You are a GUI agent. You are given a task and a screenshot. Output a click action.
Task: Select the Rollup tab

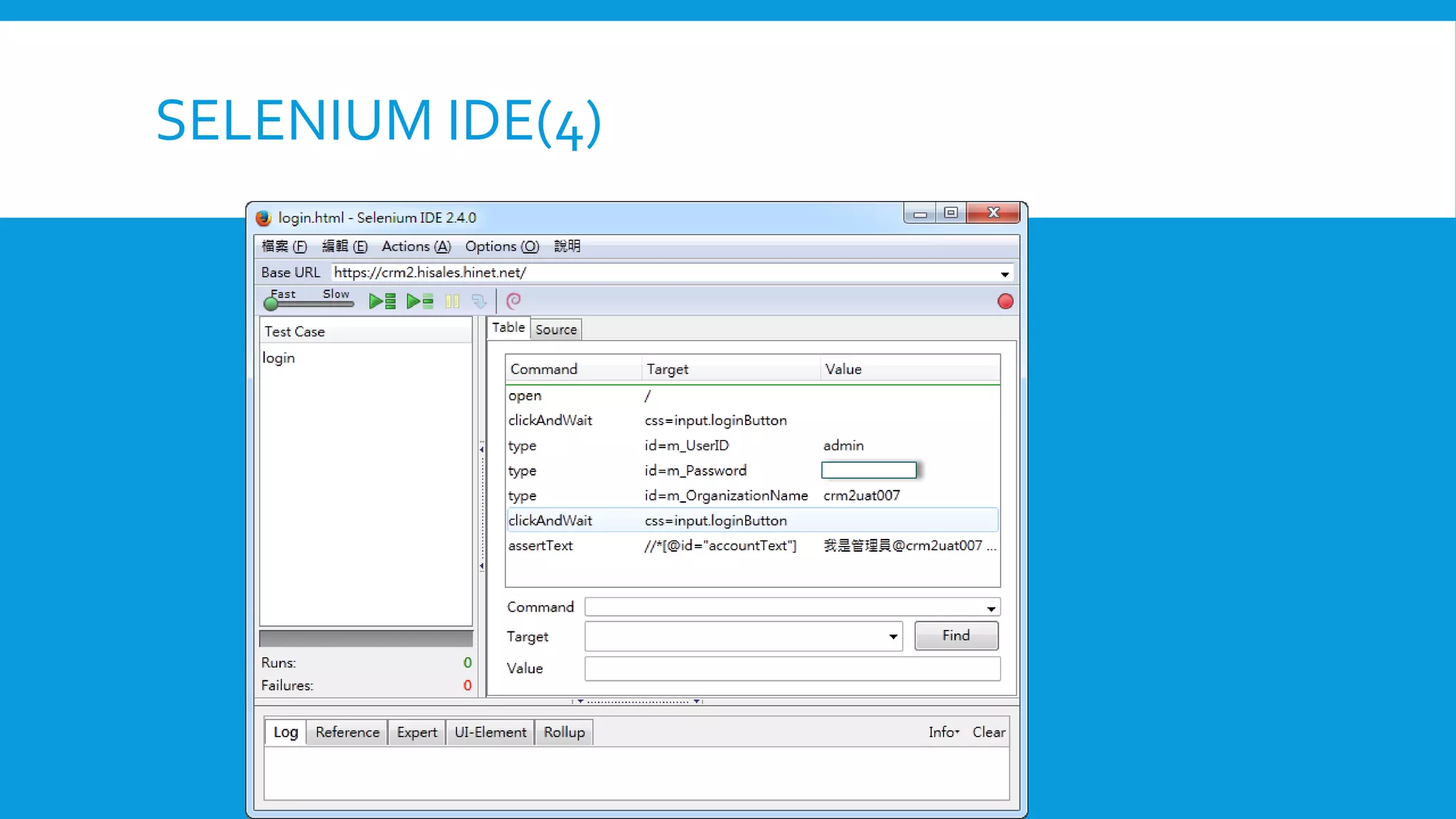(564, 732)
